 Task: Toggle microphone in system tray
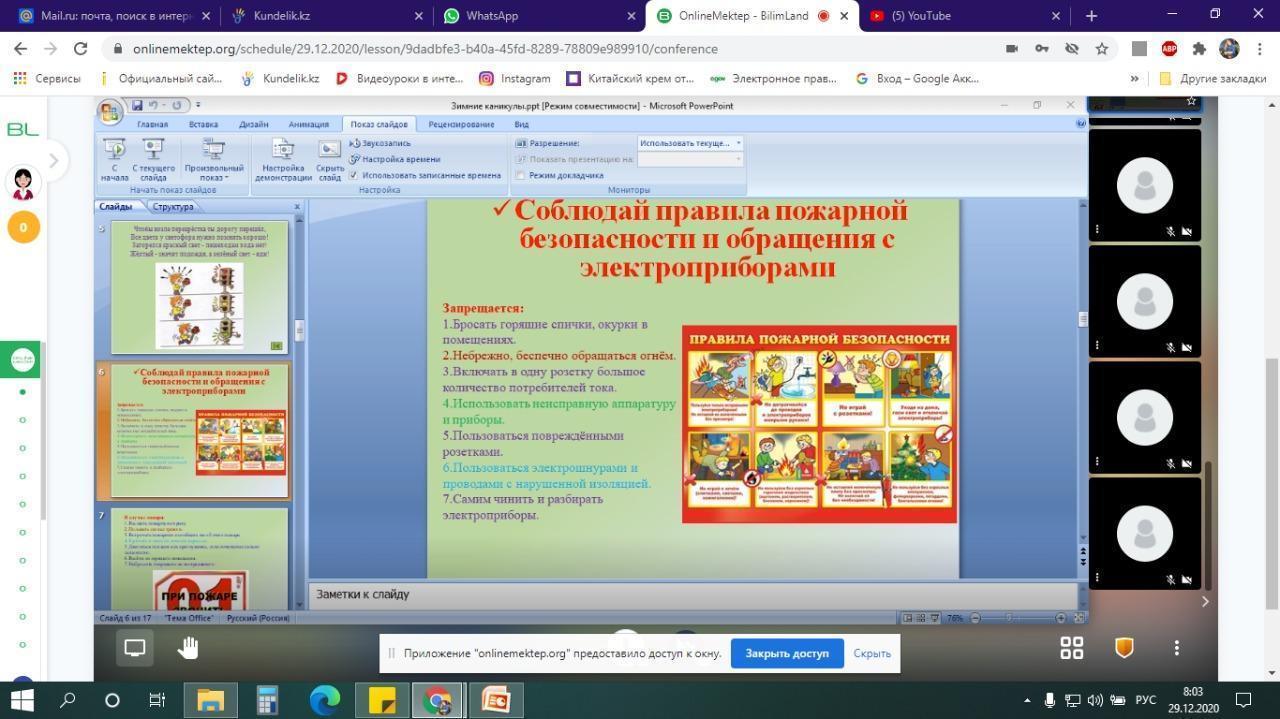coord(1049,700)
